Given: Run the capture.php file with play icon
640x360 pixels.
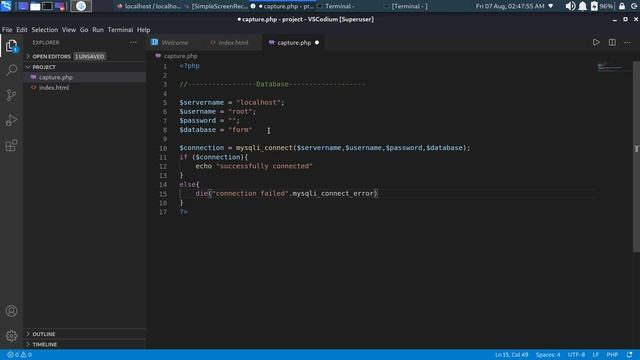Looking at the screenshot, I should click(596, 42).
